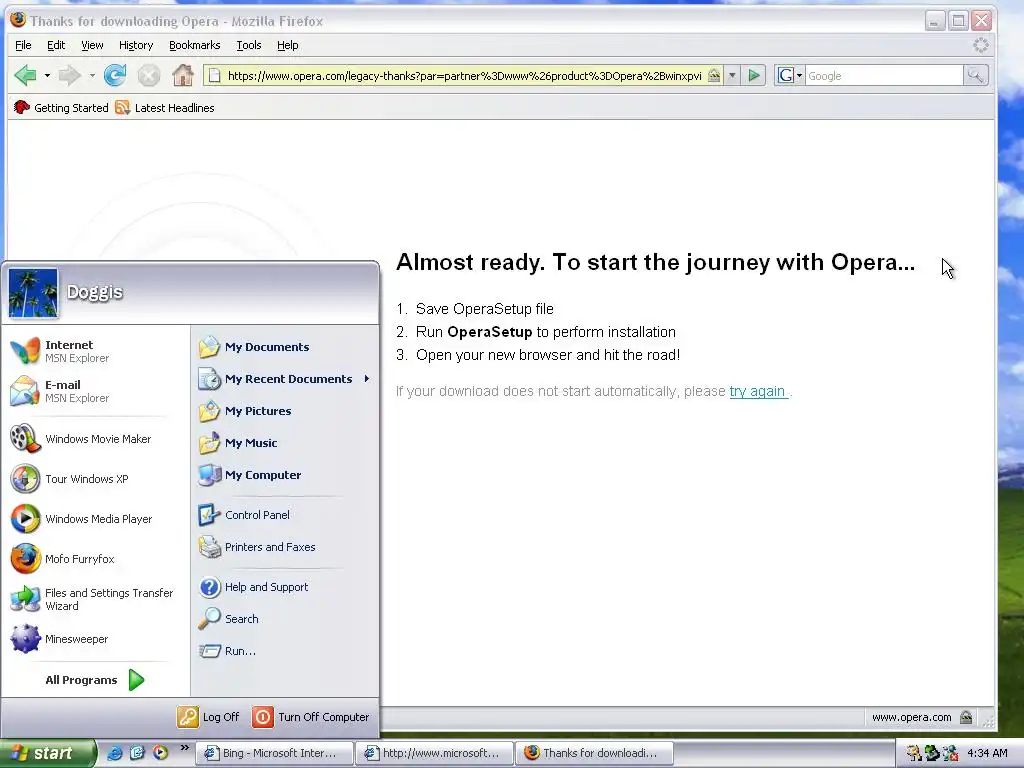Reload the page with the Refresh icon
Screen dimensions: 1024x768
(x=115, y=76)
